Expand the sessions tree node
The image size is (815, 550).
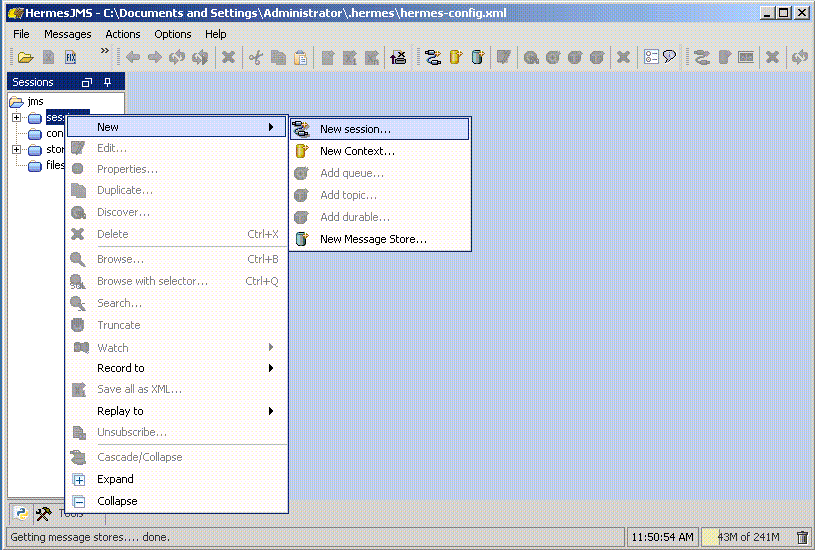tap(17, 118)
